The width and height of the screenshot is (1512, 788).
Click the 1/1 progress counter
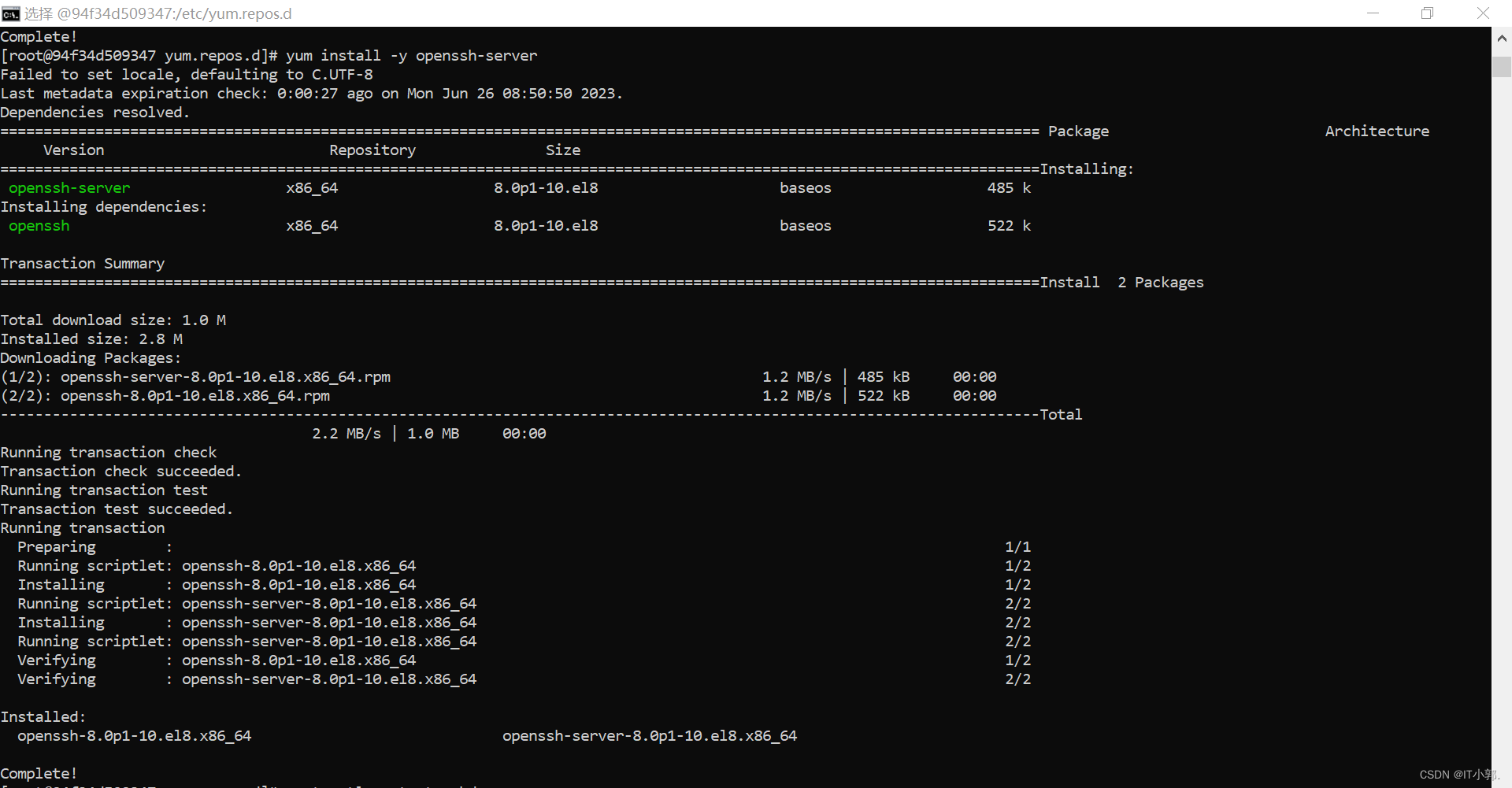[1017, 547]
